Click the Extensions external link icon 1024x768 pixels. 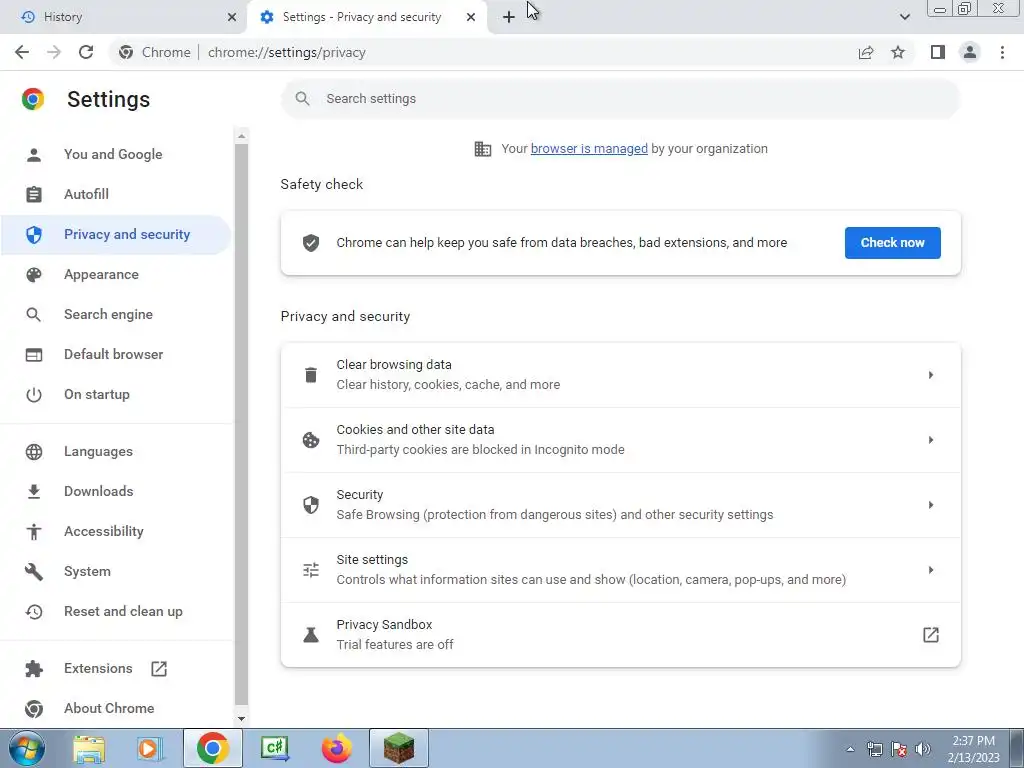click(x=159, y=669)
